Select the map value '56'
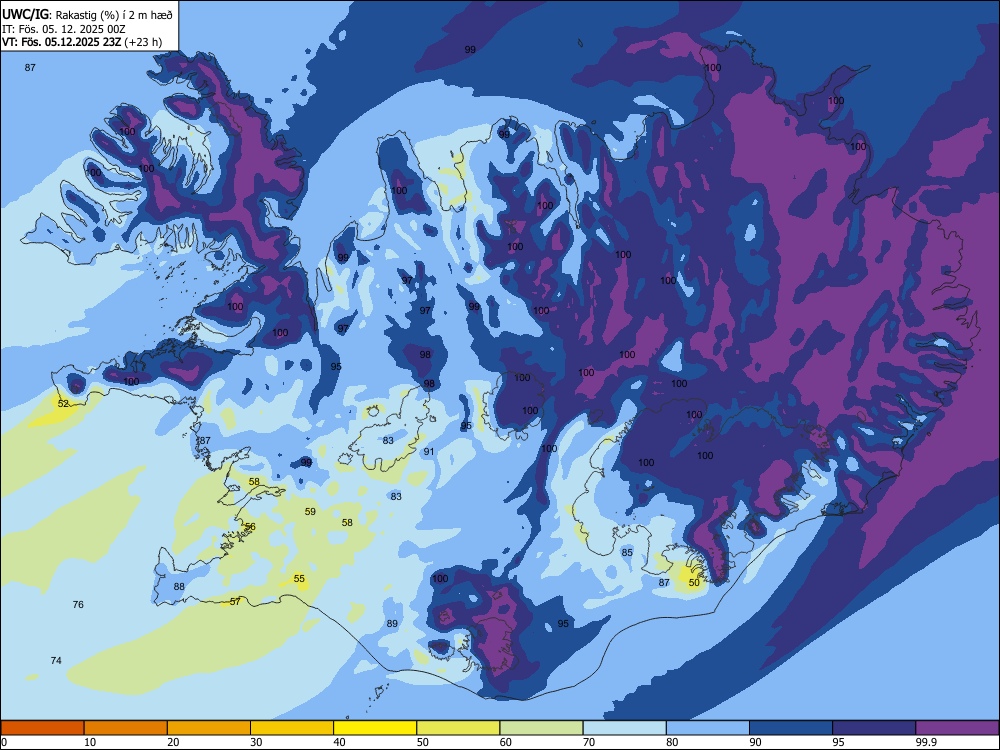Viewport: 1000px width, 750px height. coord(250,527)
